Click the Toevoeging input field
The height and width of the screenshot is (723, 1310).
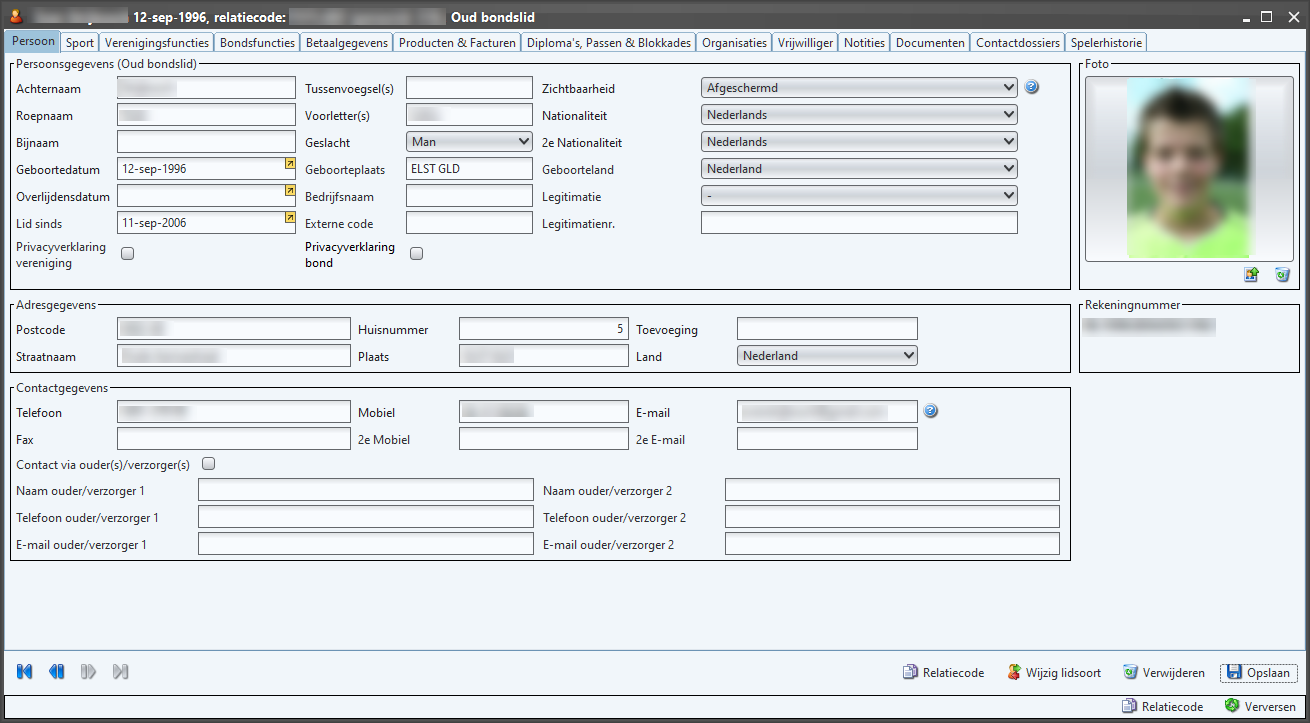(x=827, y=329)
